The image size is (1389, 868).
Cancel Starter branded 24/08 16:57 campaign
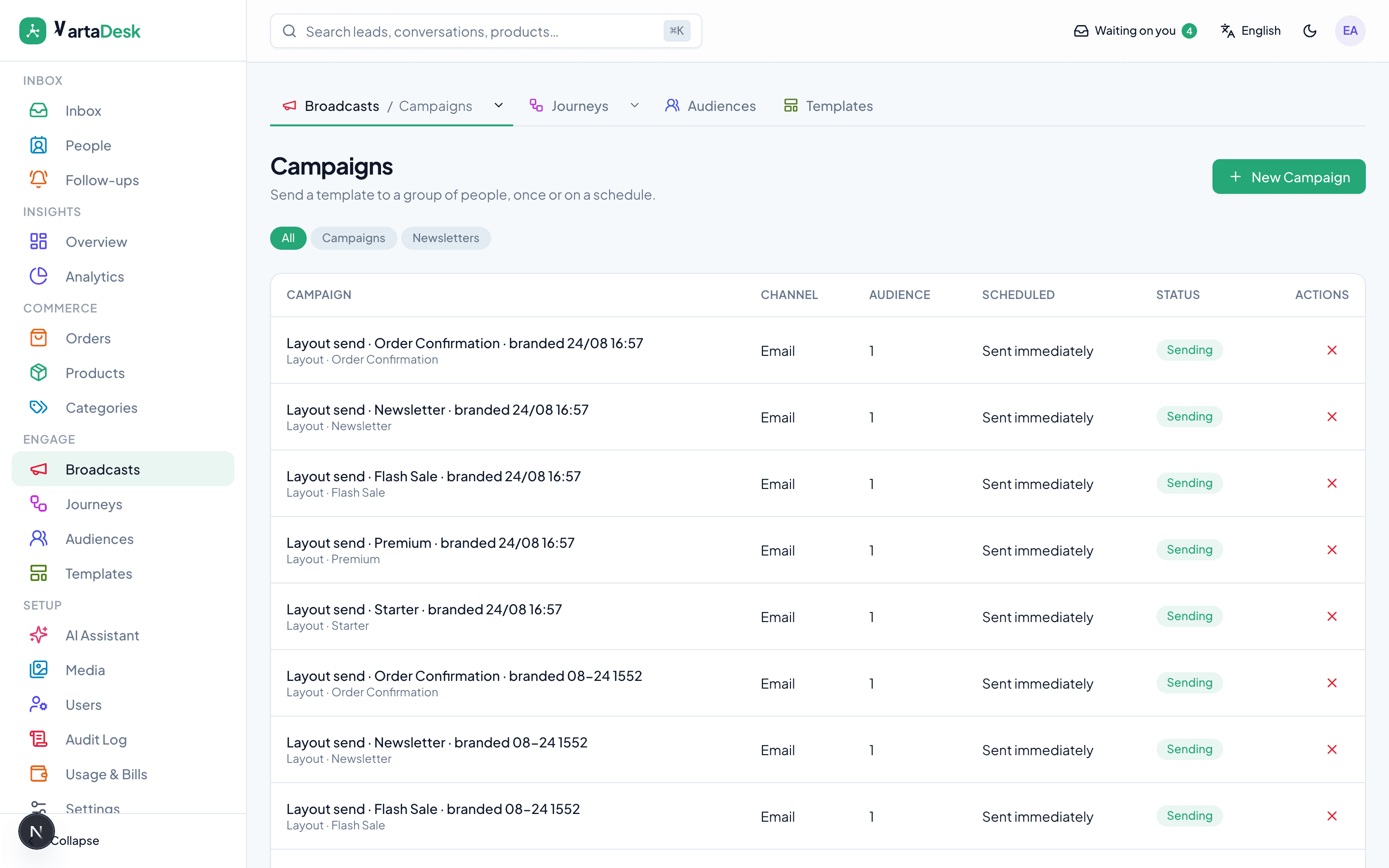click(1332, 617)
